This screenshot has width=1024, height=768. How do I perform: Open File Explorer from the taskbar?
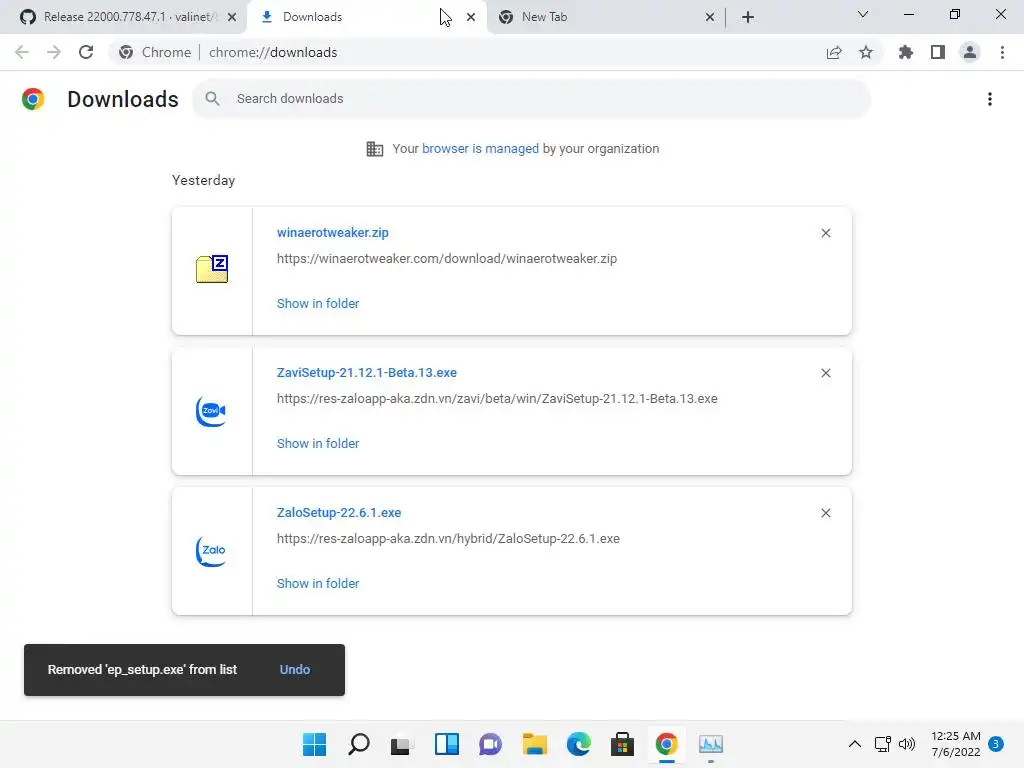pyautogui.click(x=535, y=744)
